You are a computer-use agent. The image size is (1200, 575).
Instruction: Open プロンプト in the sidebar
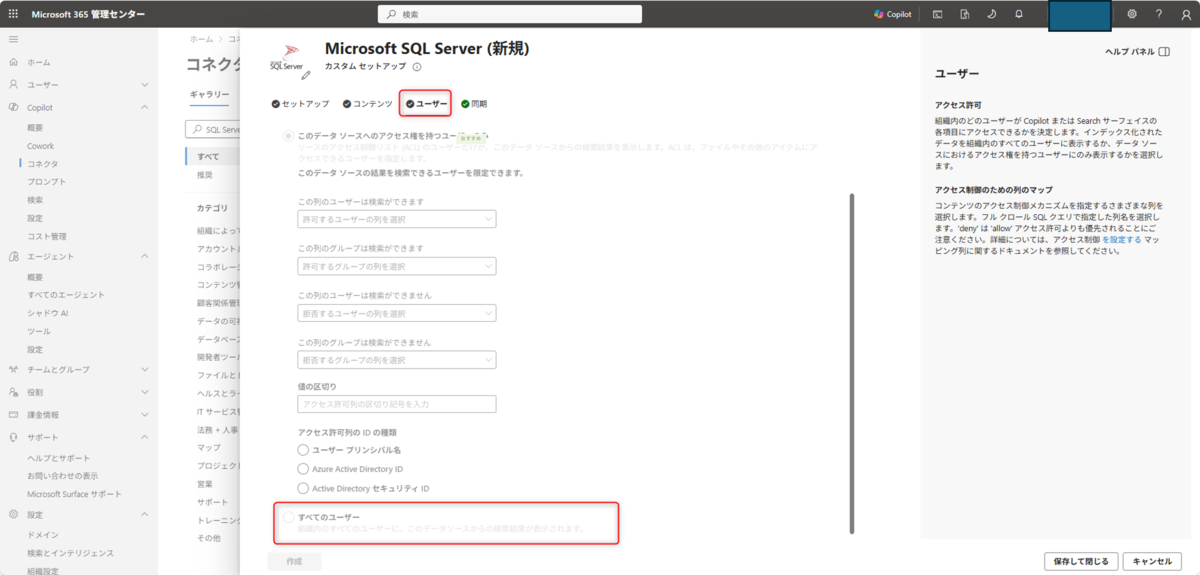(47, 181)
